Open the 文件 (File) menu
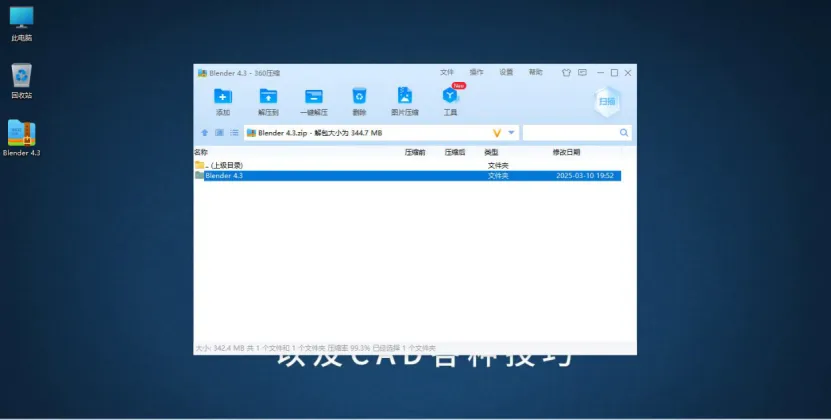831x420 pixels. tap(447, 72)
